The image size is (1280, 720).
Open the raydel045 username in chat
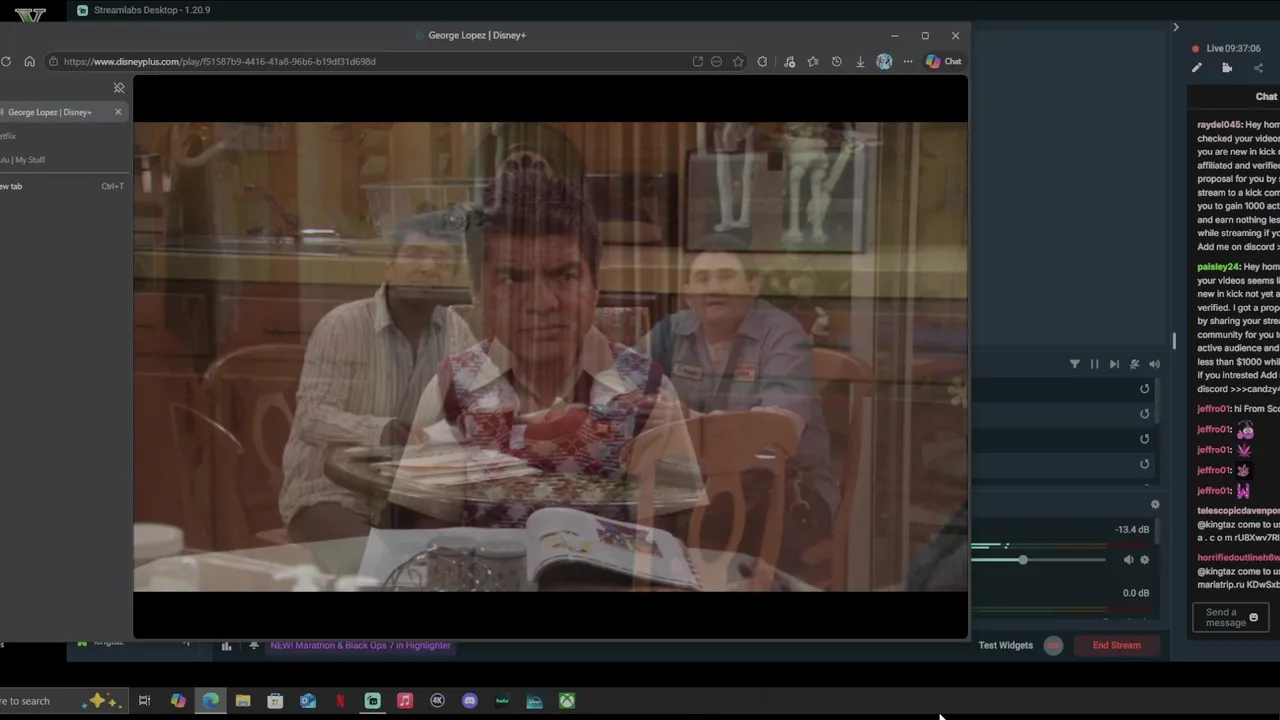(x=1219, y=125)
